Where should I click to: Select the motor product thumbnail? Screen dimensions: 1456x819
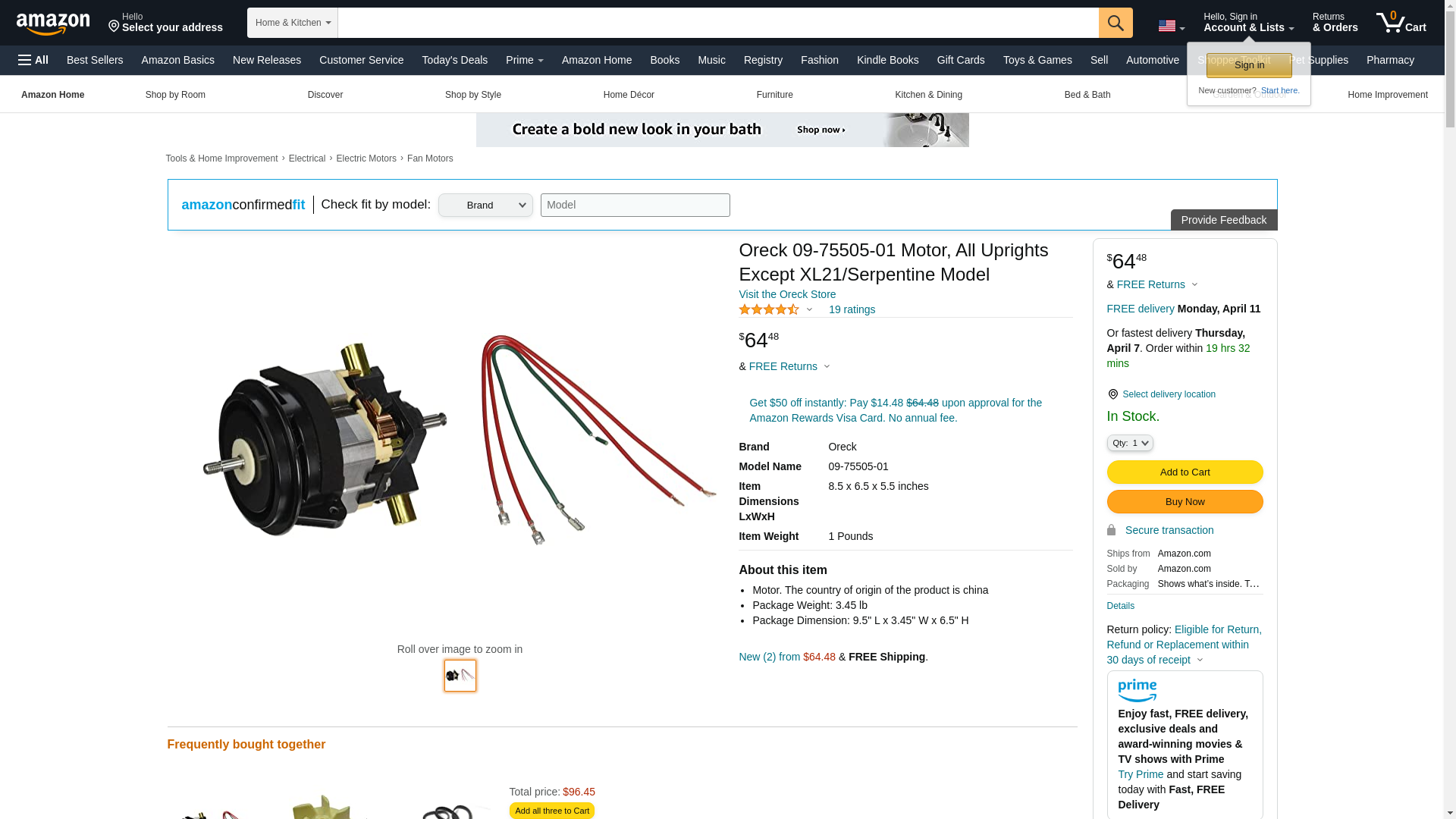click(460, 676)
